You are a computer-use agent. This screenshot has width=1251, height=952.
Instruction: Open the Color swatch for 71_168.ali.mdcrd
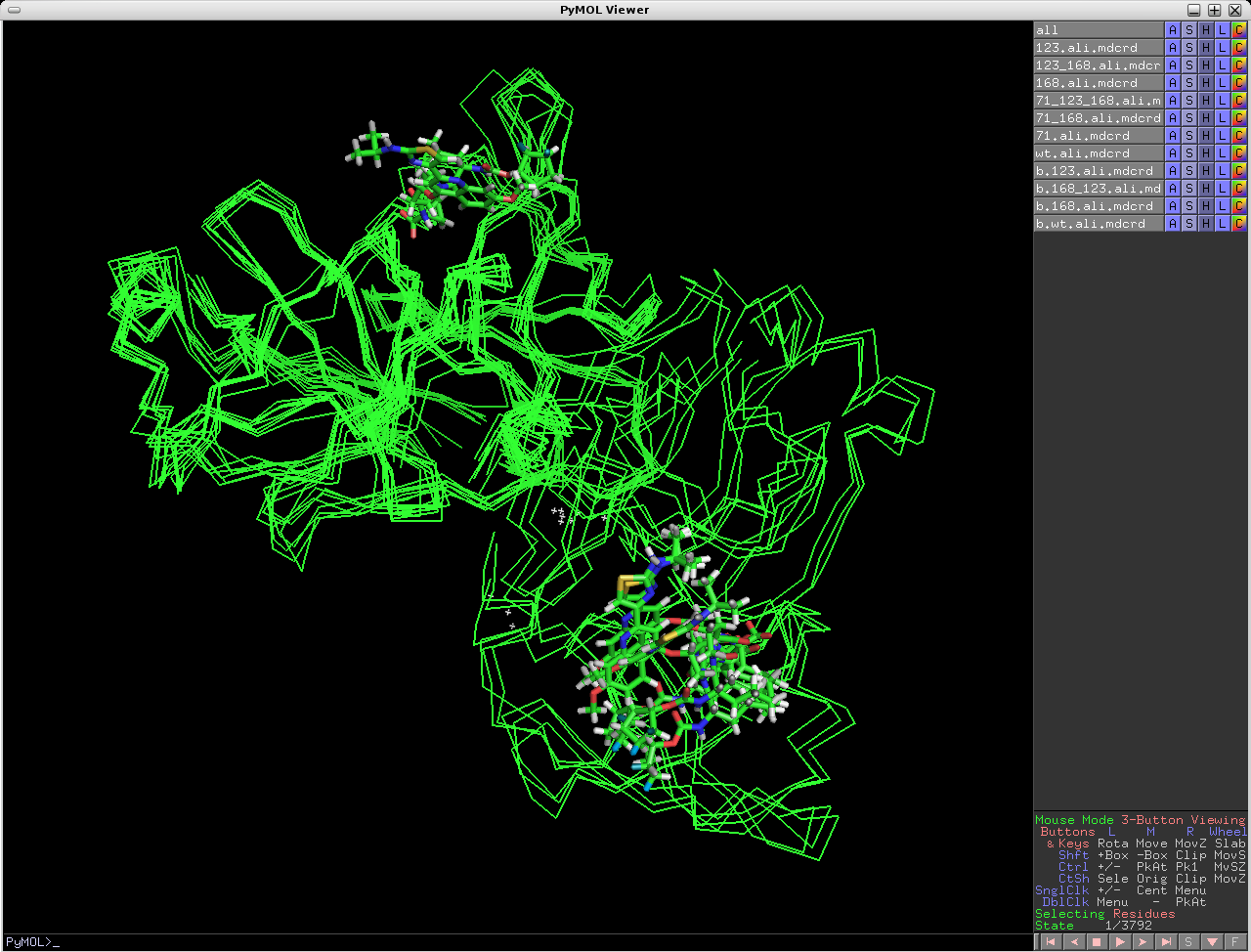tap(1238, 118)
